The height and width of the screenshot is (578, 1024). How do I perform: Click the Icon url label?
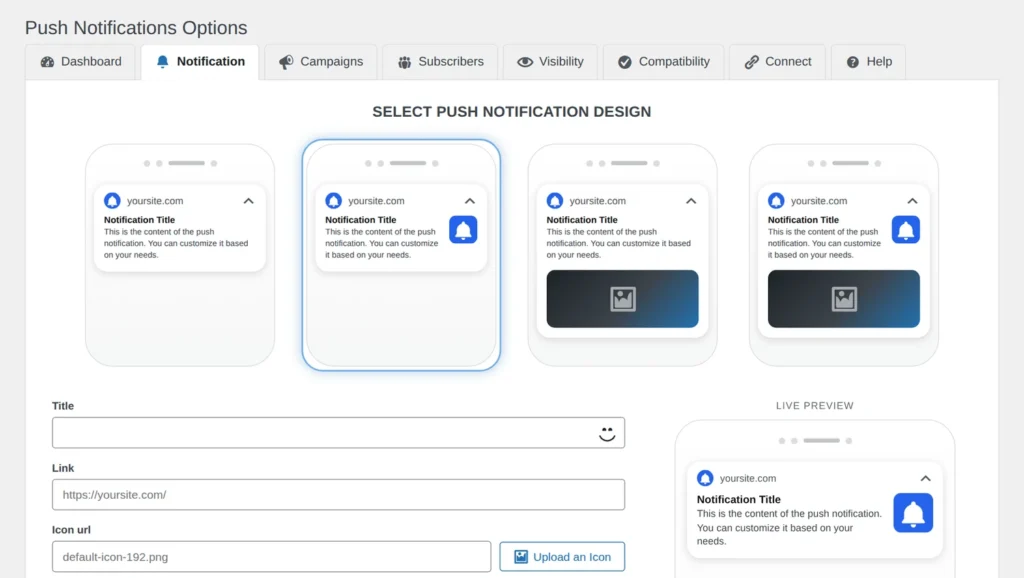(x=71, y=530)
